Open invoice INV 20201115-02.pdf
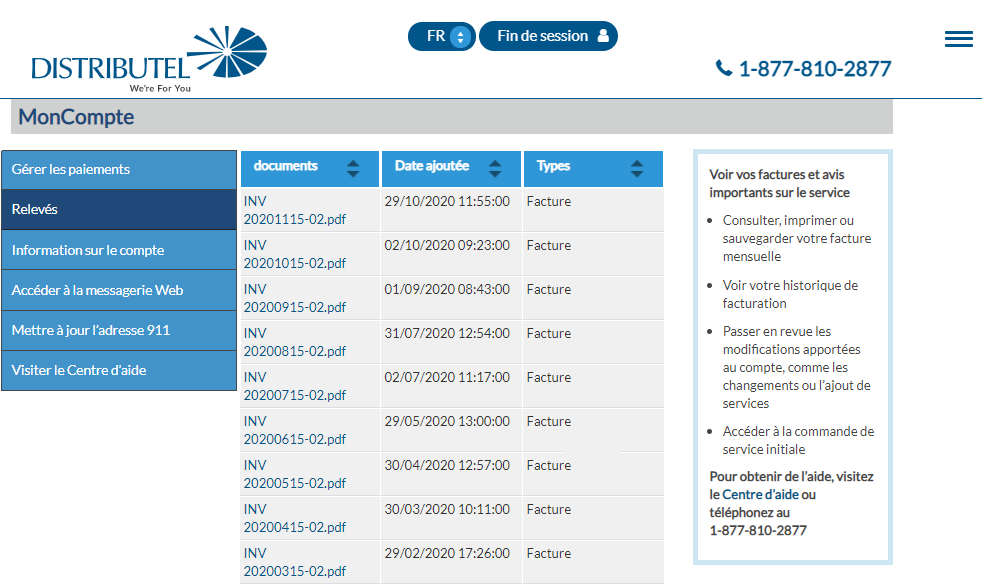 (x=290, y=209)
